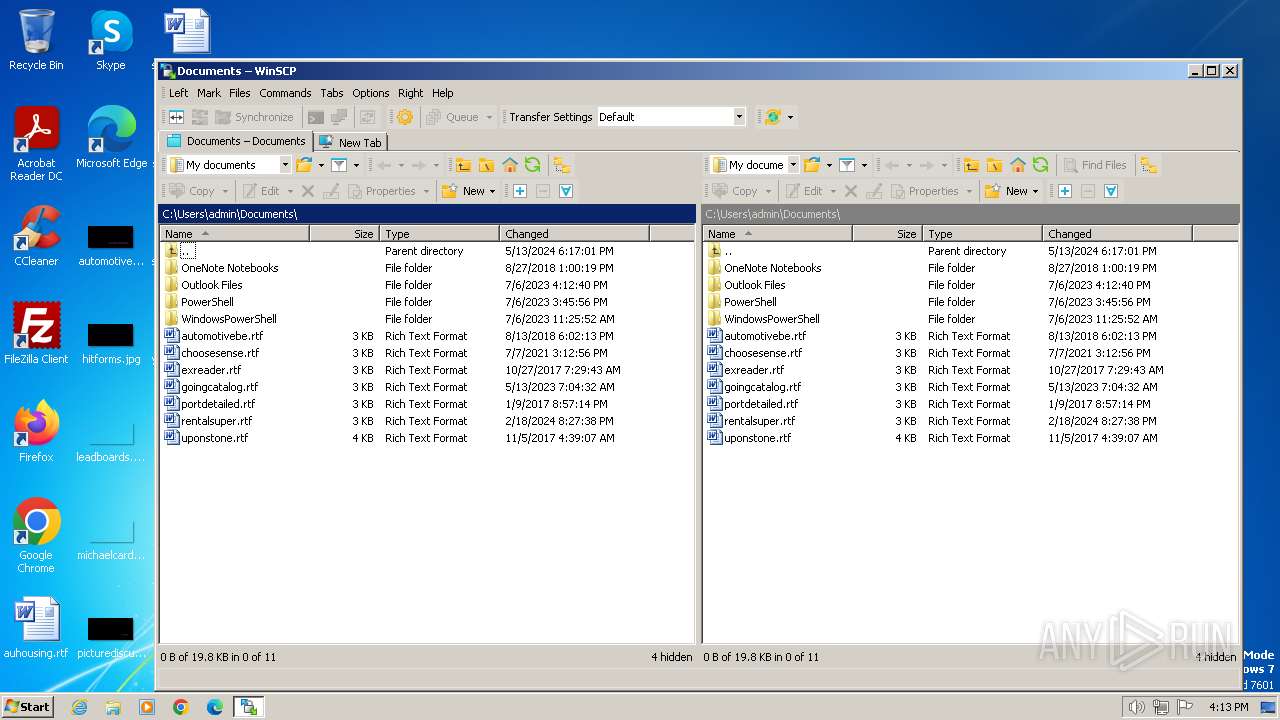This screenshot has width=1280, height=720.
Task: Expand My documents drive dropdown in left panel
Action: tap(285, 165)
